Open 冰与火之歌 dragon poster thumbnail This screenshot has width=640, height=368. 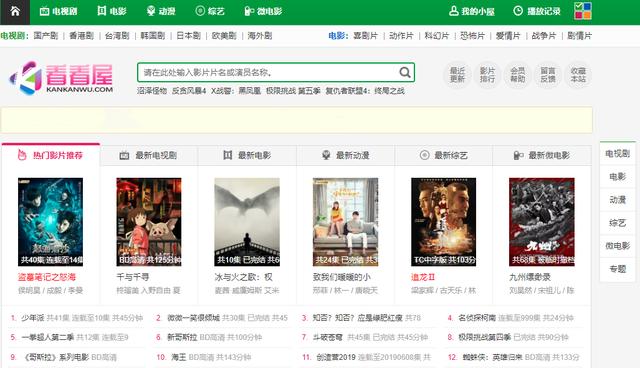tap(247, 222)
